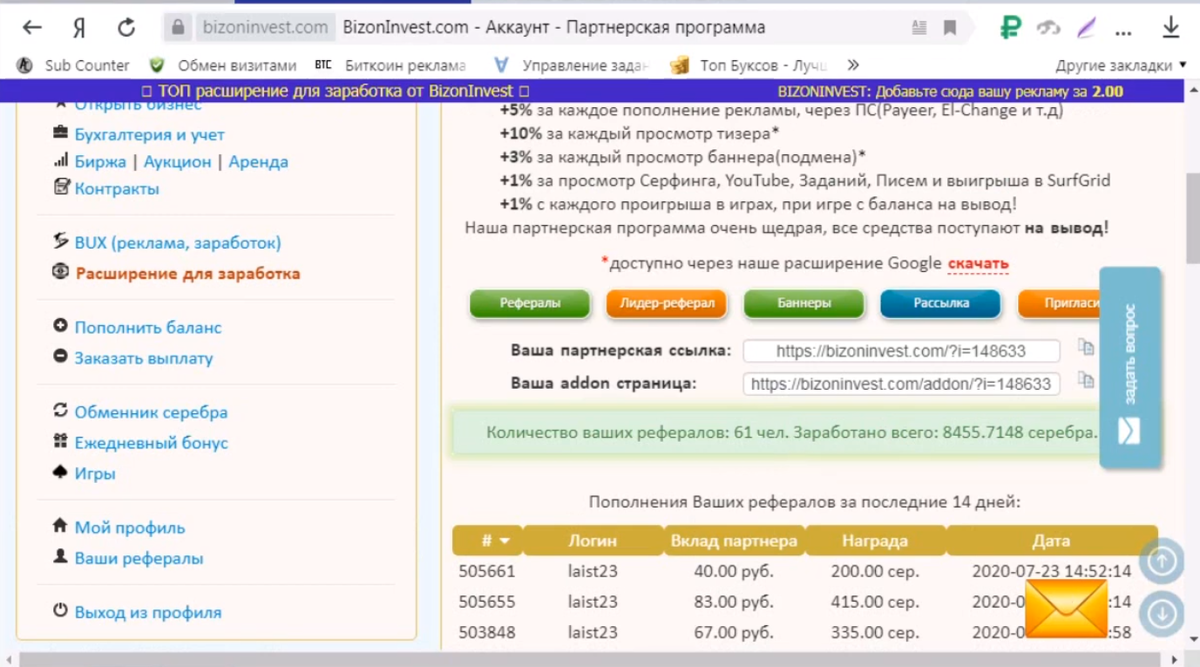Open the Аукцион link
Image resolution: width=1200 pixels, height=667 pixels.
pos(177,161)
